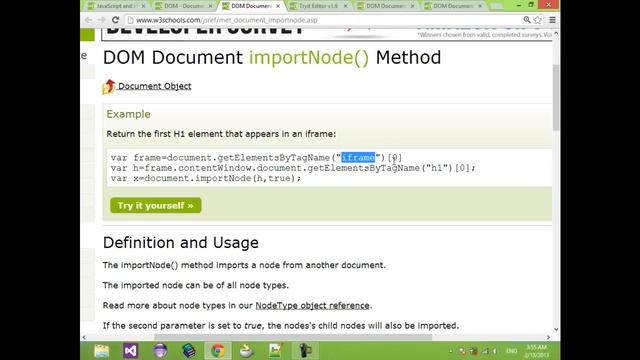Screen dimensions: 640x360
Task: Click the network signal icon in system tray
Action: coord(485,351)
